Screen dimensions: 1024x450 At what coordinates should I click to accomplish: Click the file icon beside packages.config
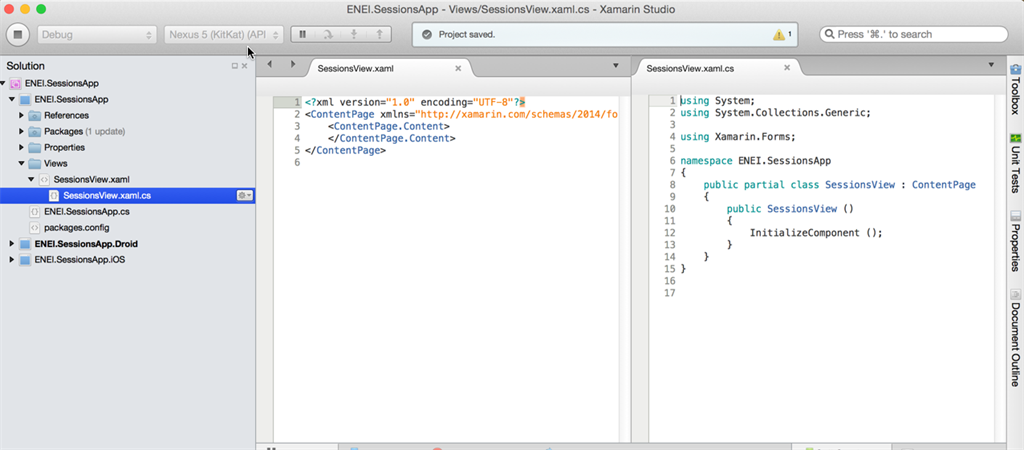tap(35, 227)
